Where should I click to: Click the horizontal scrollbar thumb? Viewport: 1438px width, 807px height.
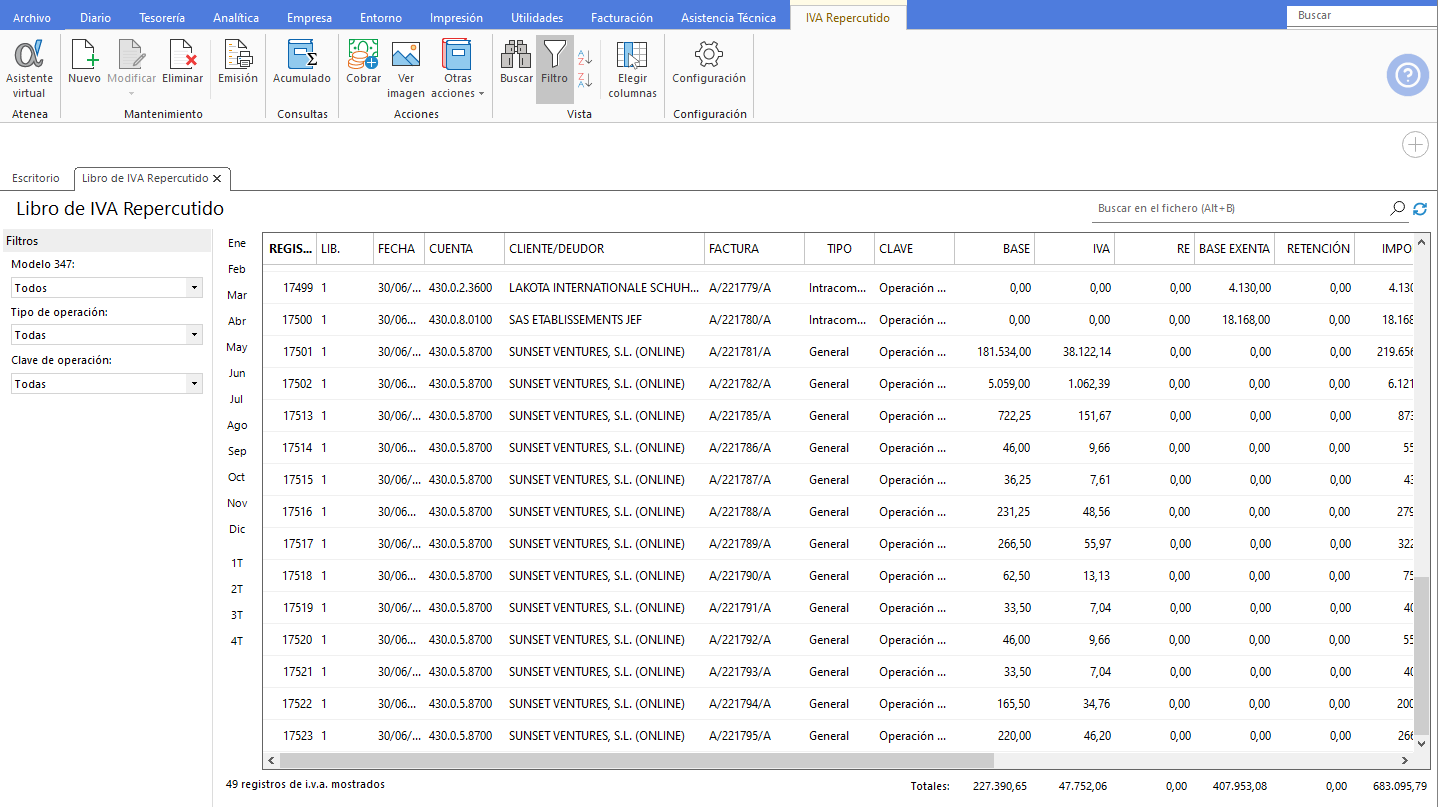tap(636, 761)
